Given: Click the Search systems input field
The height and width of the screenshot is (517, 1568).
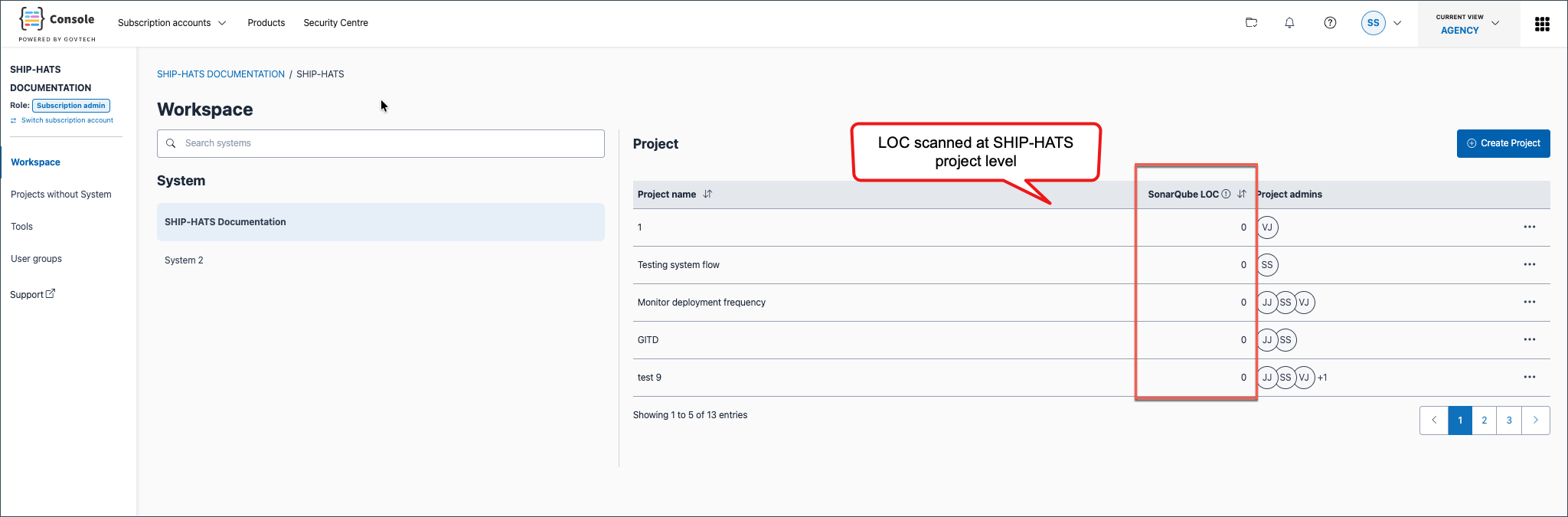Looking at the screenshot, I should 381,143.
